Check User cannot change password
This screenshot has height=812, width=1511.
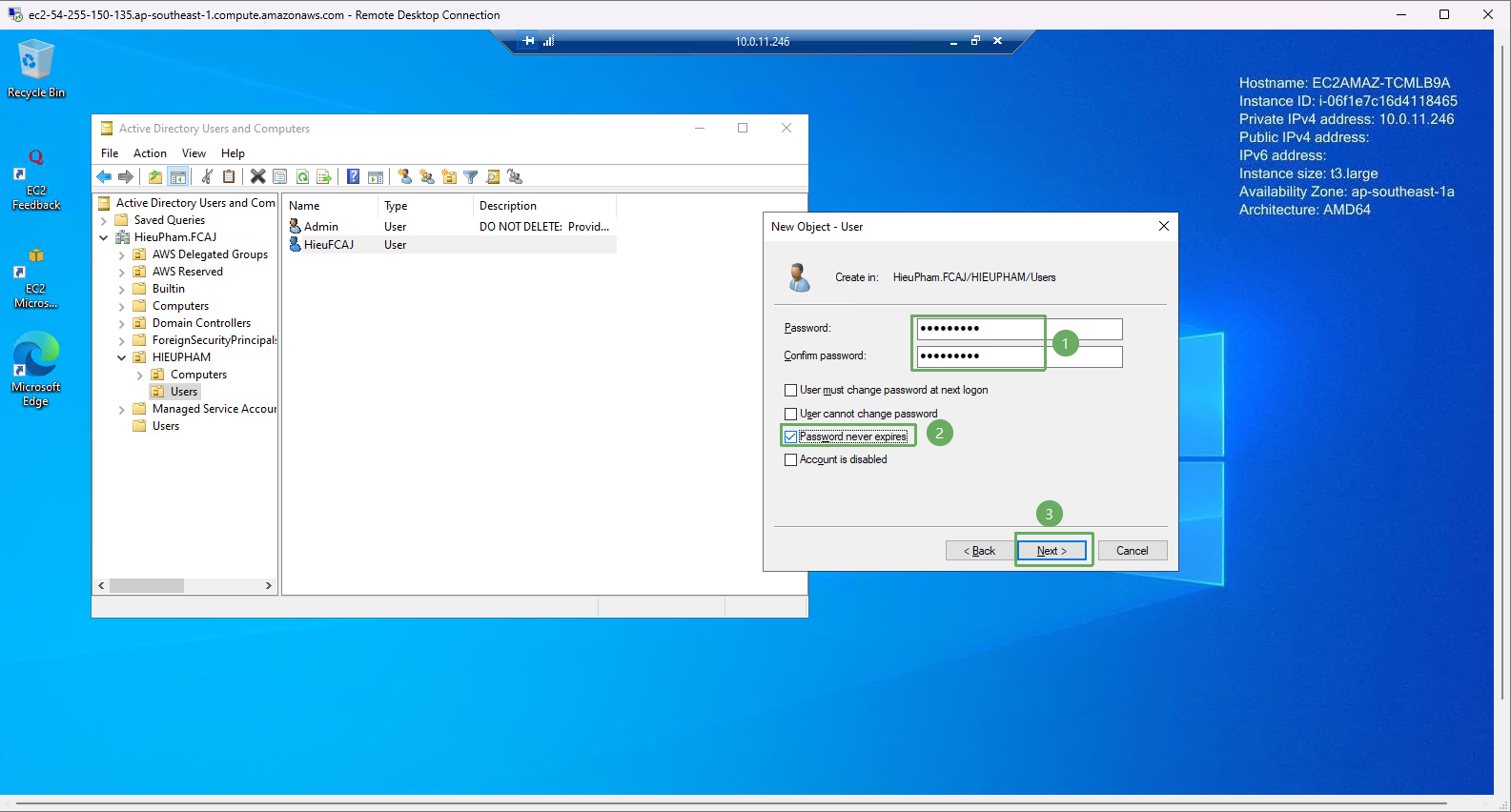790,414
